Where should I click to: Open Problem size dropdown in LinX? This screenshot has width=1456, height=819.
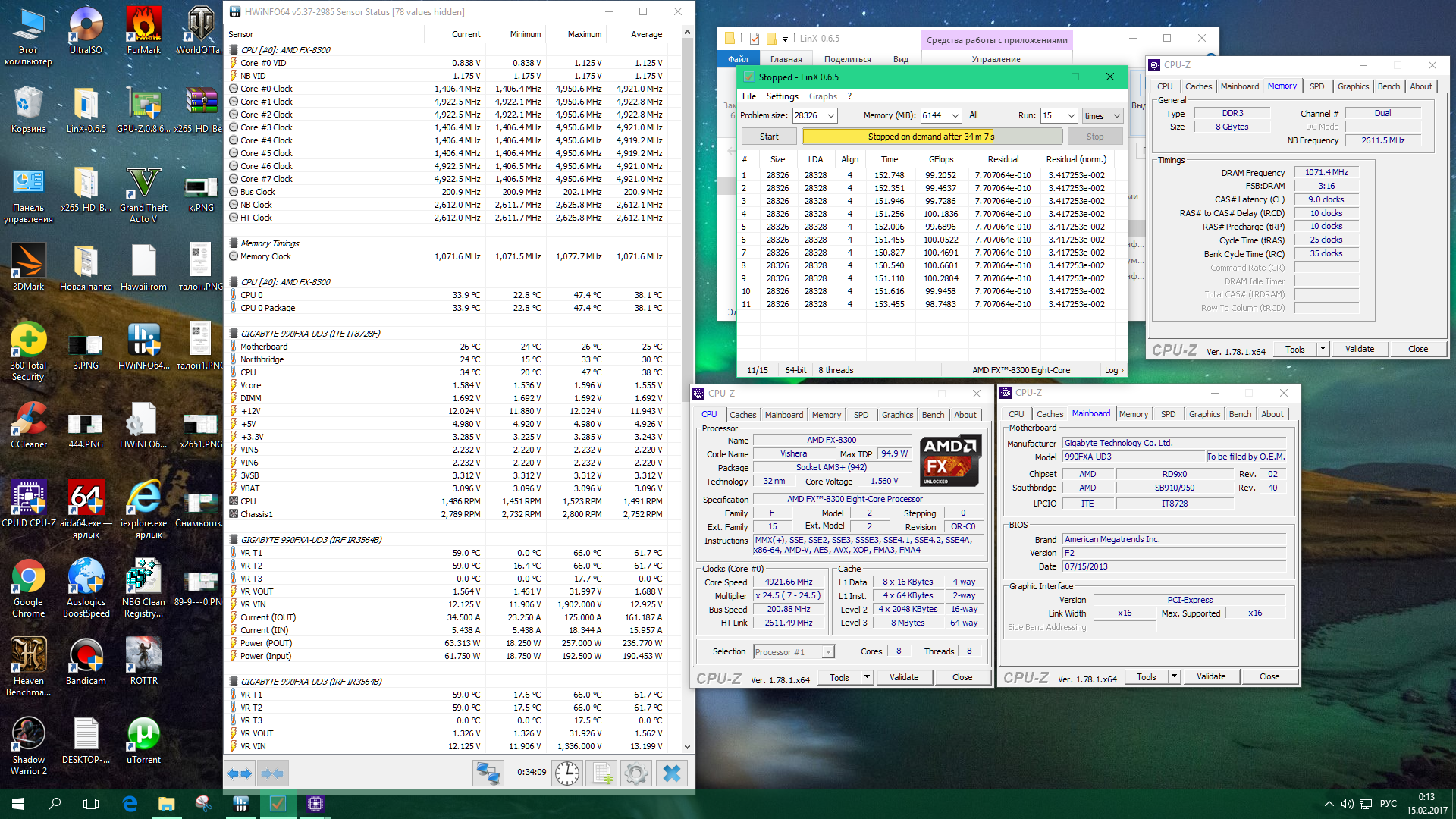(x=831, y=115)
